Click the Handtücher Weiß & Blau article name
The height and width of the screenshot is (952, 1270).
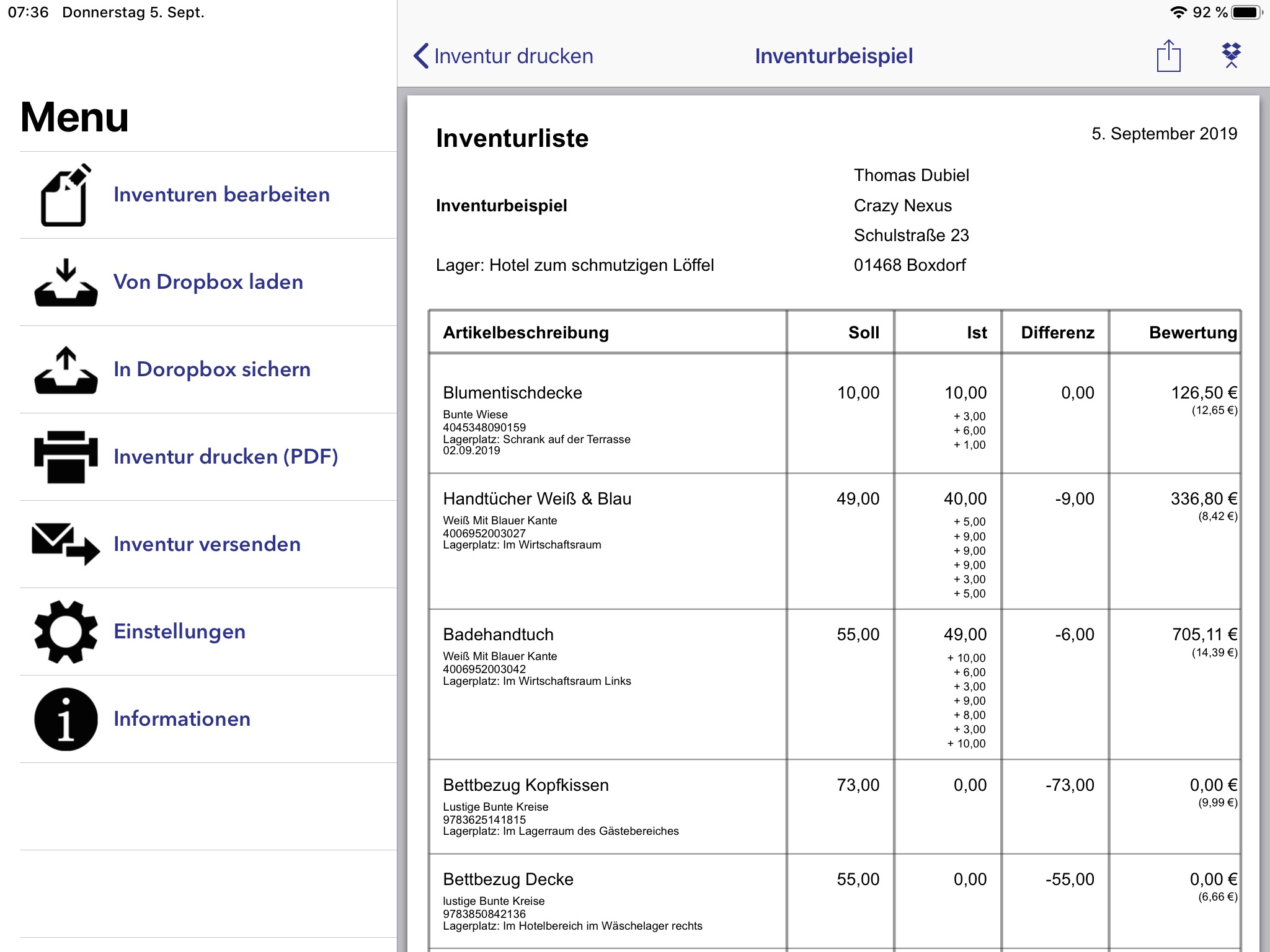coord(537,499)
